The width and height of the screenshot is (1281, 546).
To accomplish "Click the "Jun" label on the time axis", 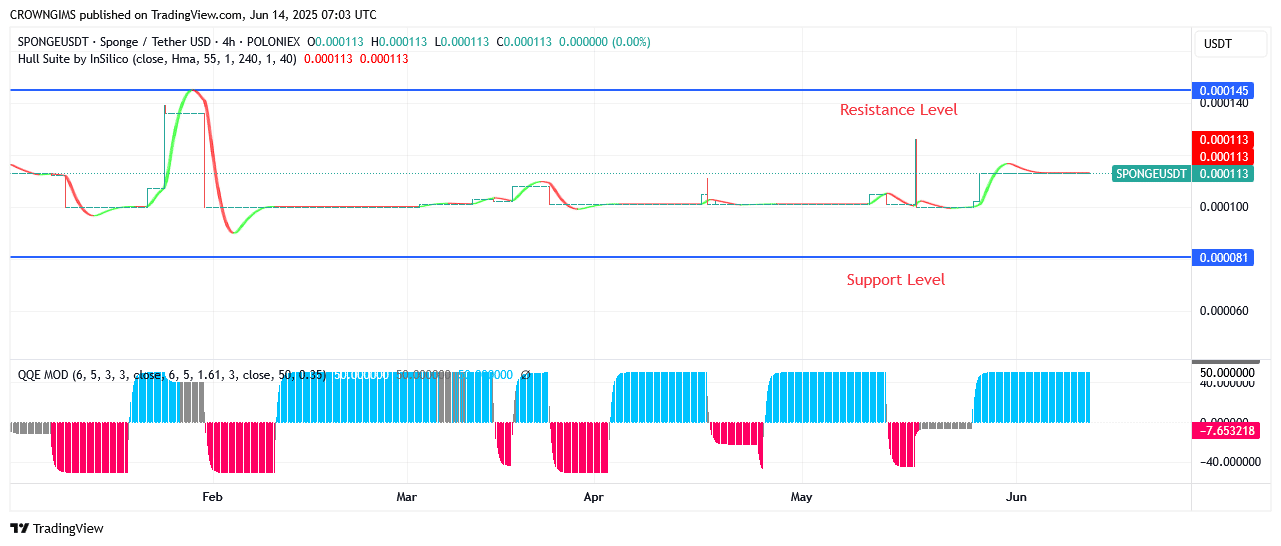I will point(1016,496).
